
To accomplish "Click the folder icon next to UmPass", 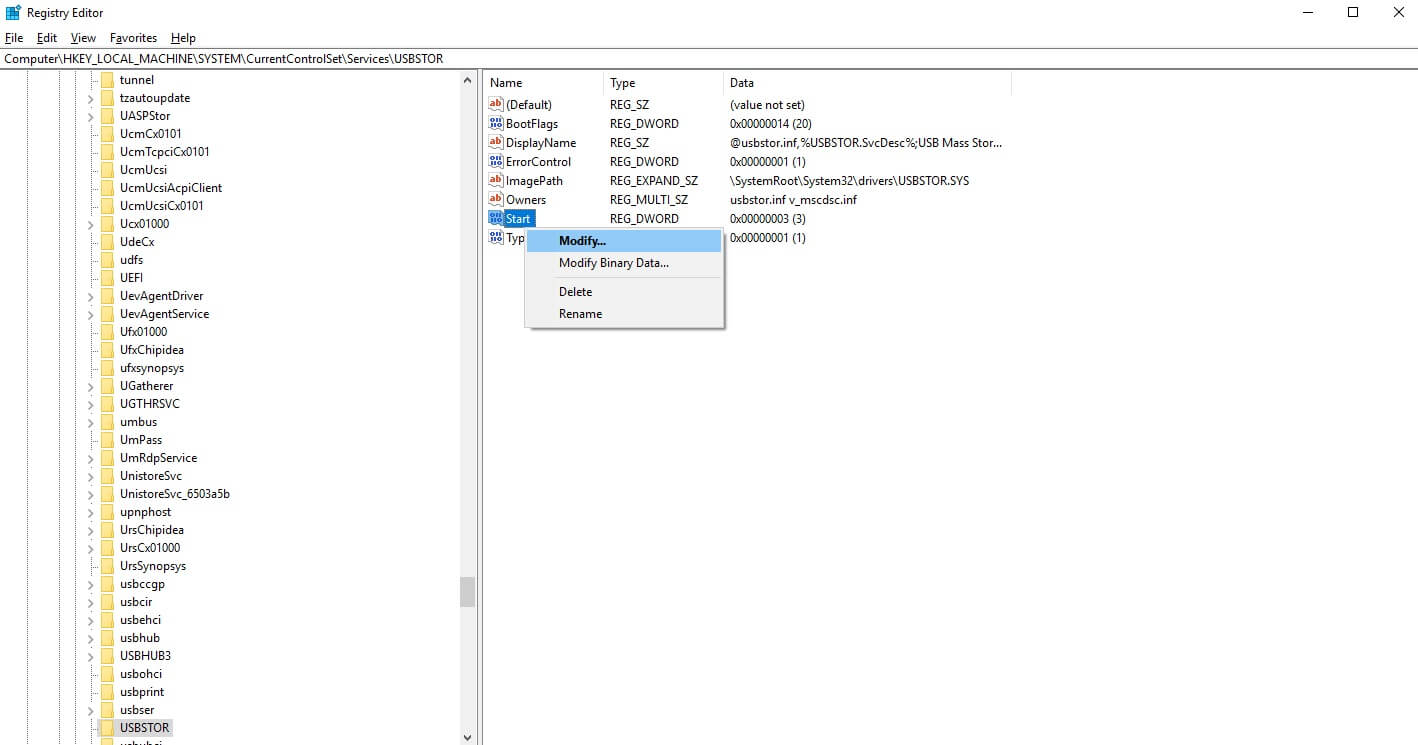I will point(107,439).
